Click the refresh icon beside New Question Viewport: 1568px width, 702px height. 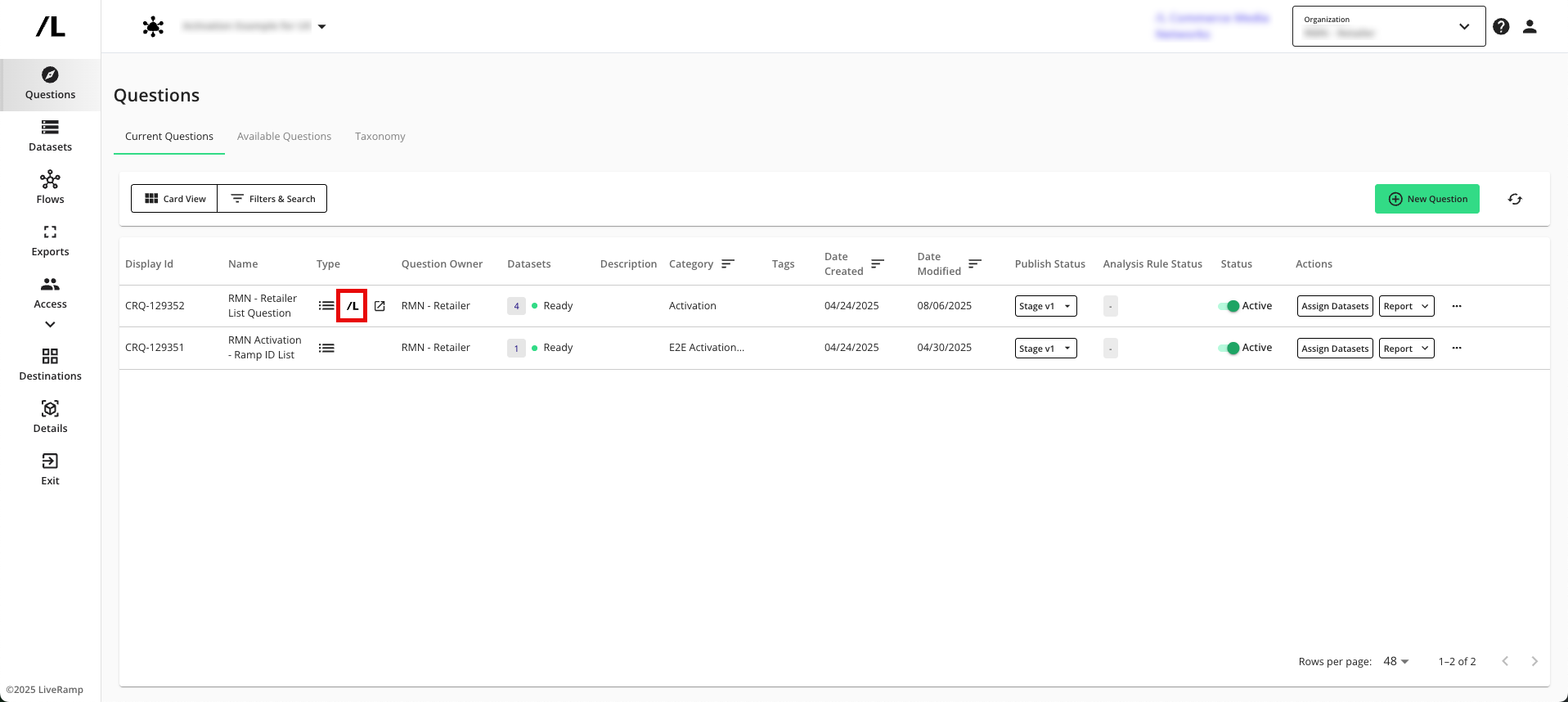(1515, 199)
